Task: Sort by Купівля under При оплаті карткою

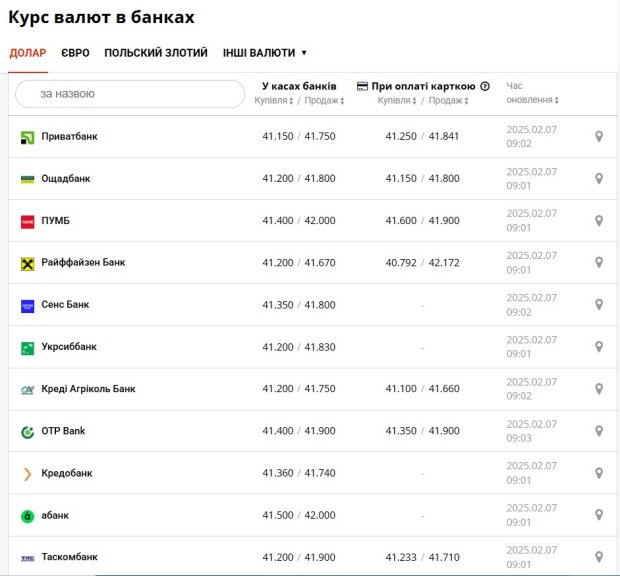Action: (397, 100)
